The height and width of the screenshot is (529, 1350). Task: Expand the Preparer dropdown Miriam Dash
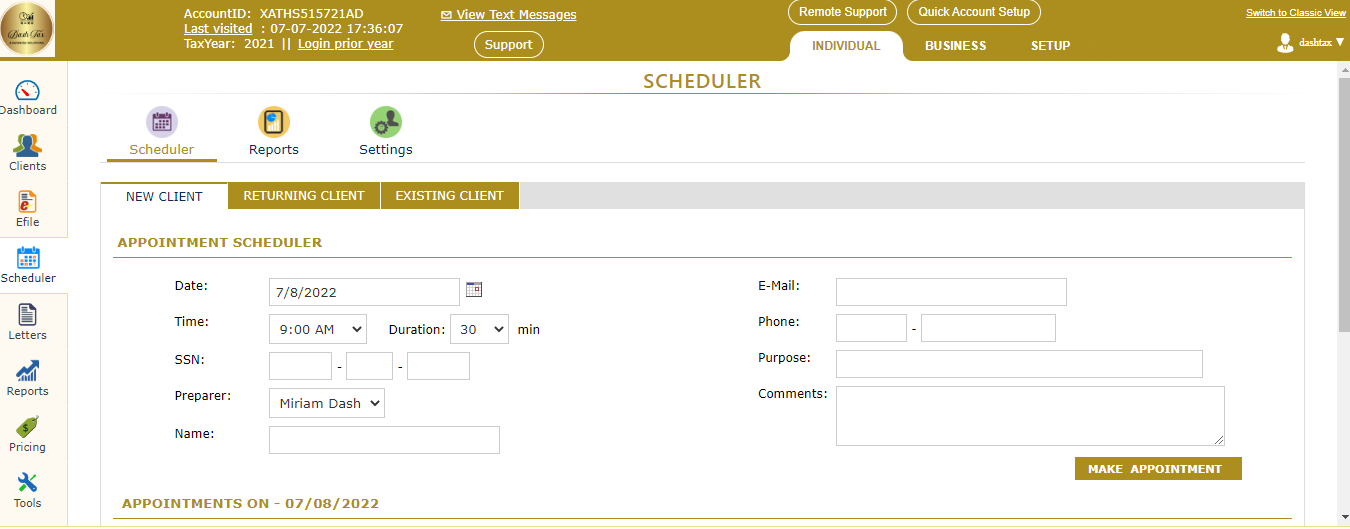(x=326, y=403)
